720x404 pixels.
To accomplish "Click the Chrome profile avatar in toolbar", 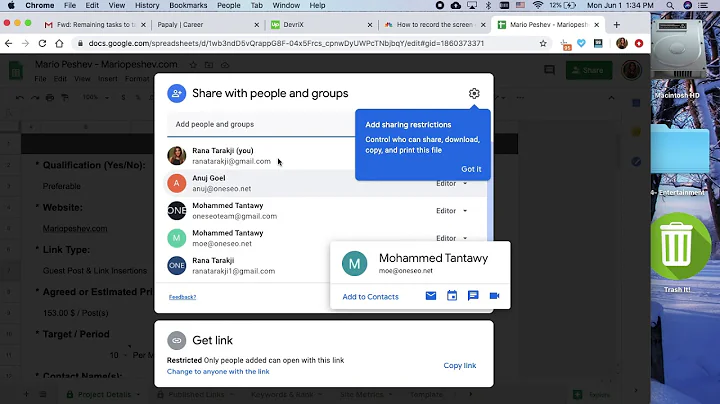I will coord(622,43).
